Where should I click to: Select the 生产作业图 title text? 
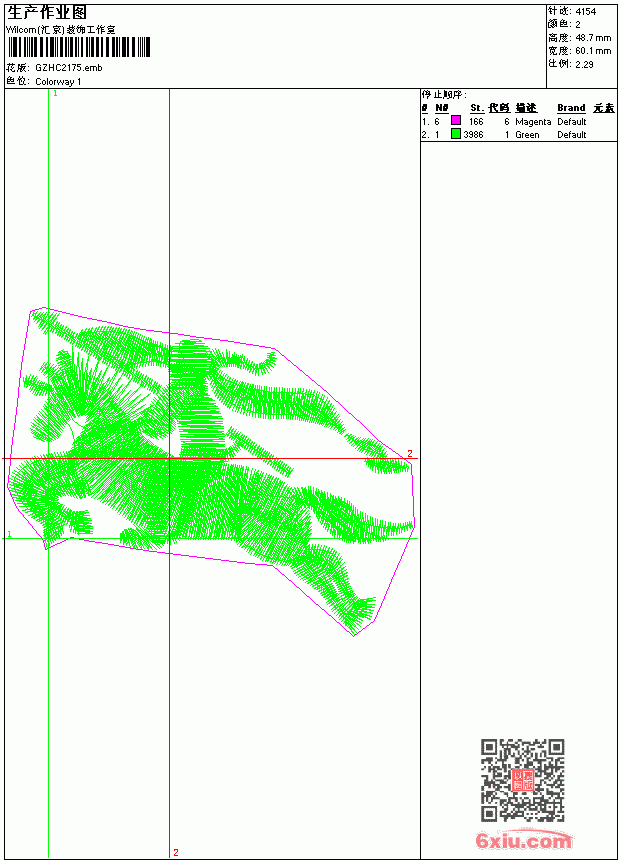47,13
